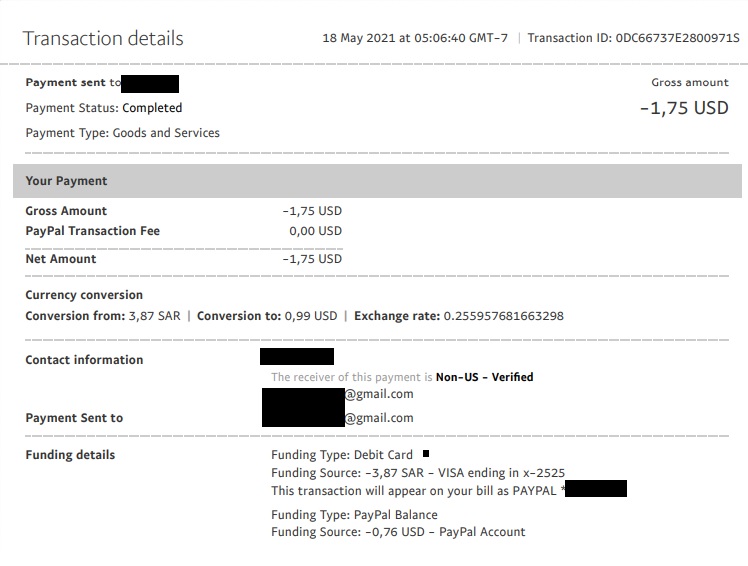The width and height of the screenshot is (748, 566).
Task: Click the Exchange rate value 0.255957681663298
Action: [503, 316]
